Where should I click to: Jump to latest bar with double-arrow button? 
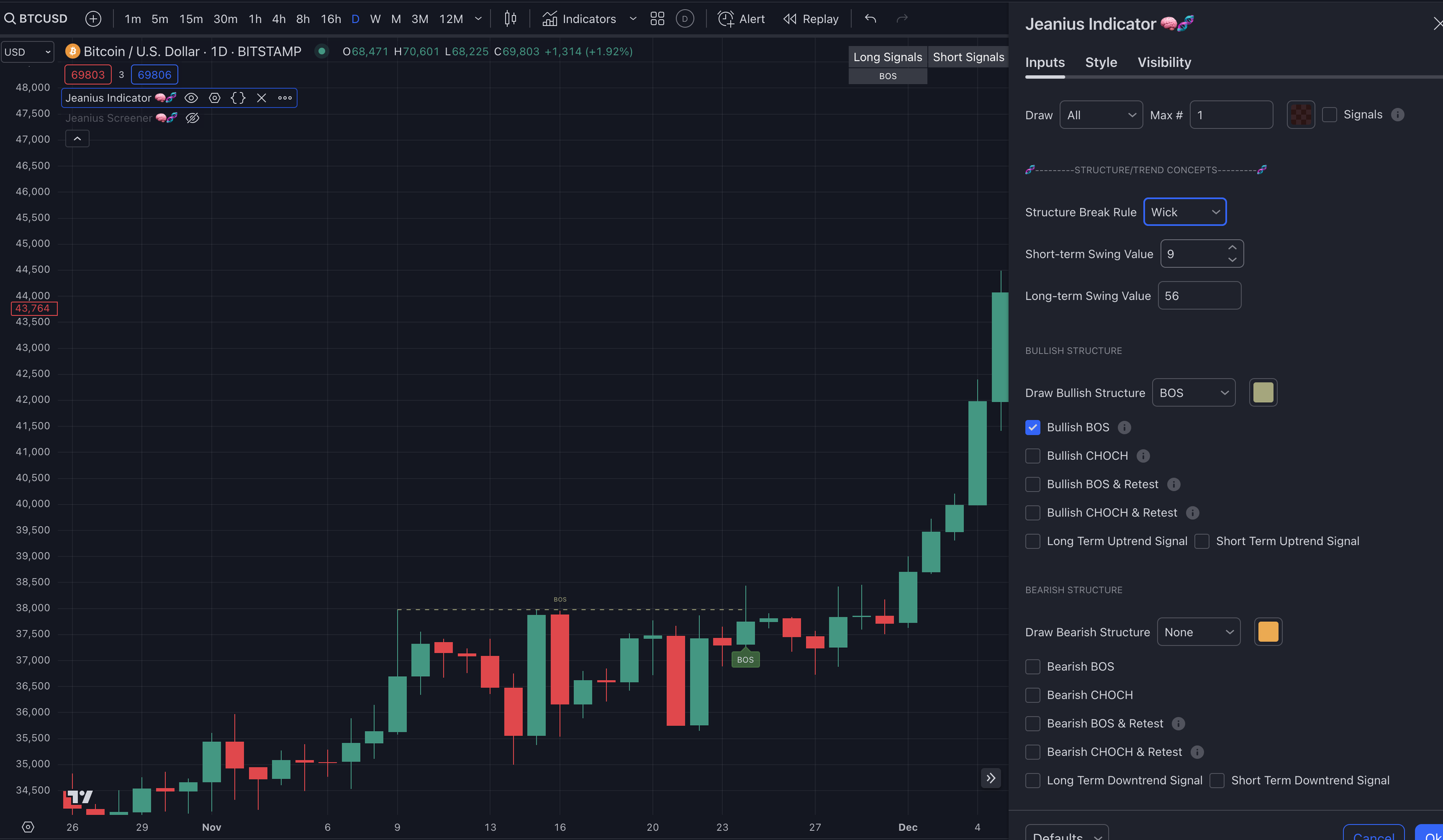coord(990,778)
